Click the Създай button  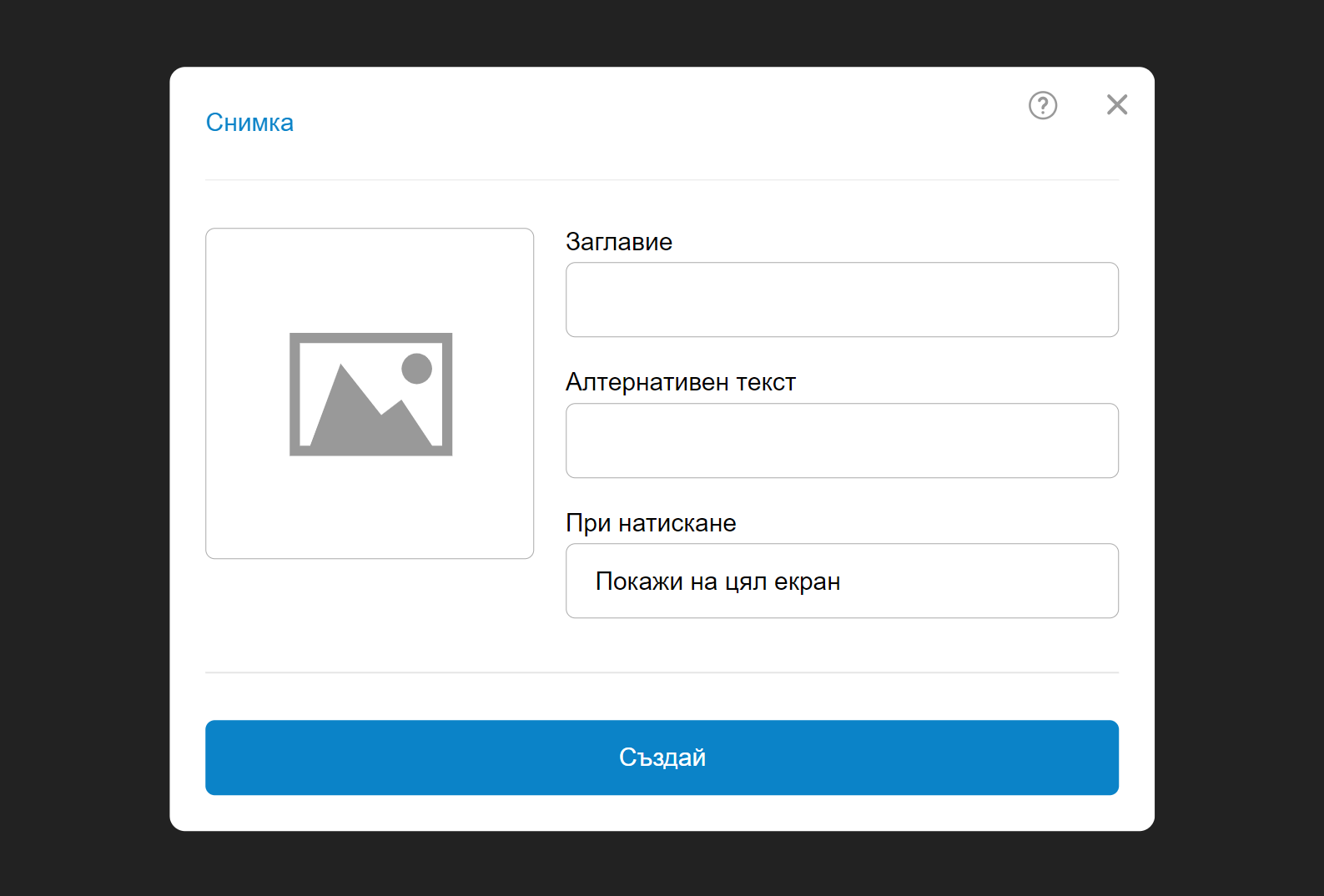pos(662,758)
